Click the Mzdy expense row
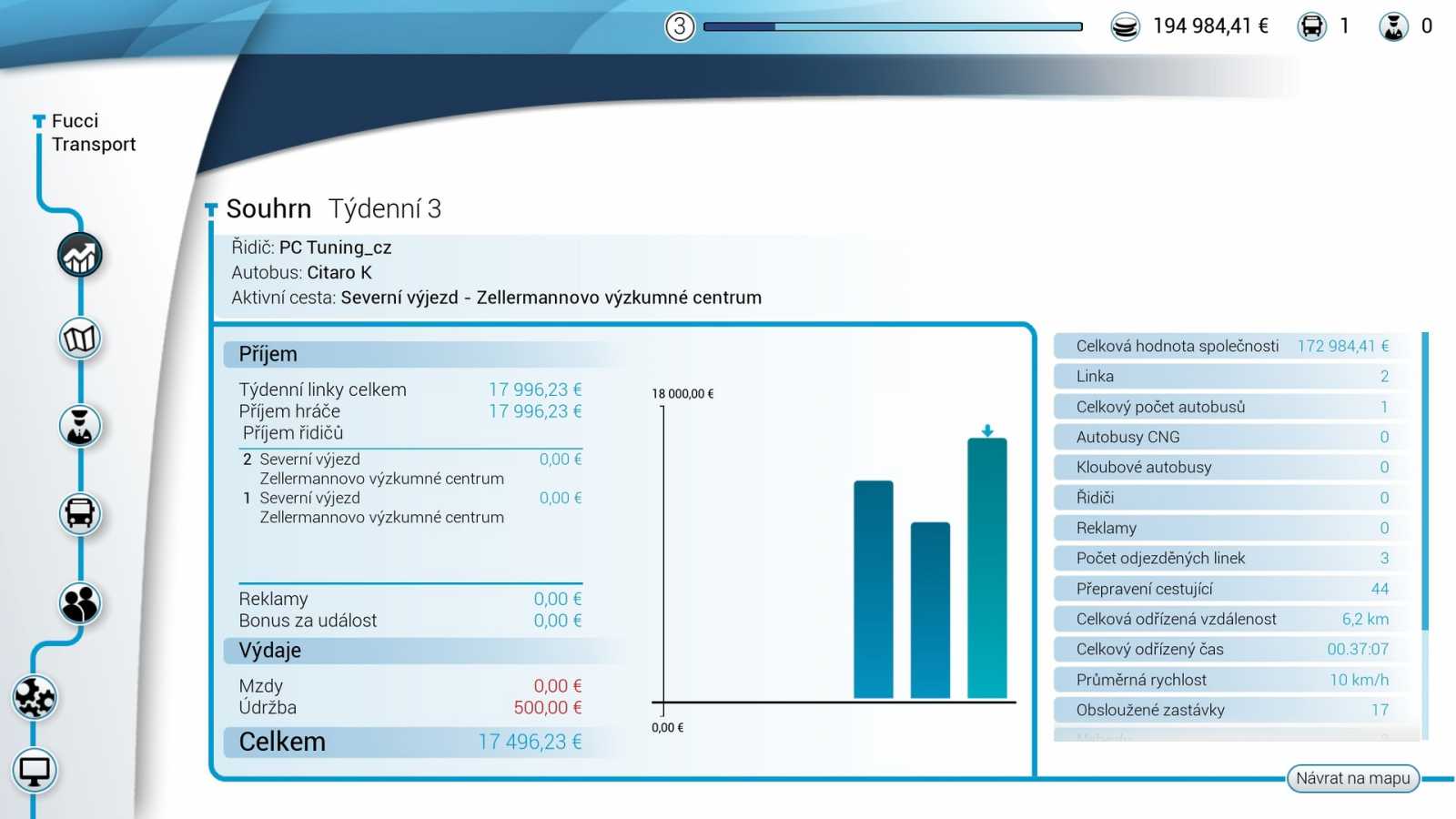The width and height of the screenshot is (1456, 819). pos(410,686)
